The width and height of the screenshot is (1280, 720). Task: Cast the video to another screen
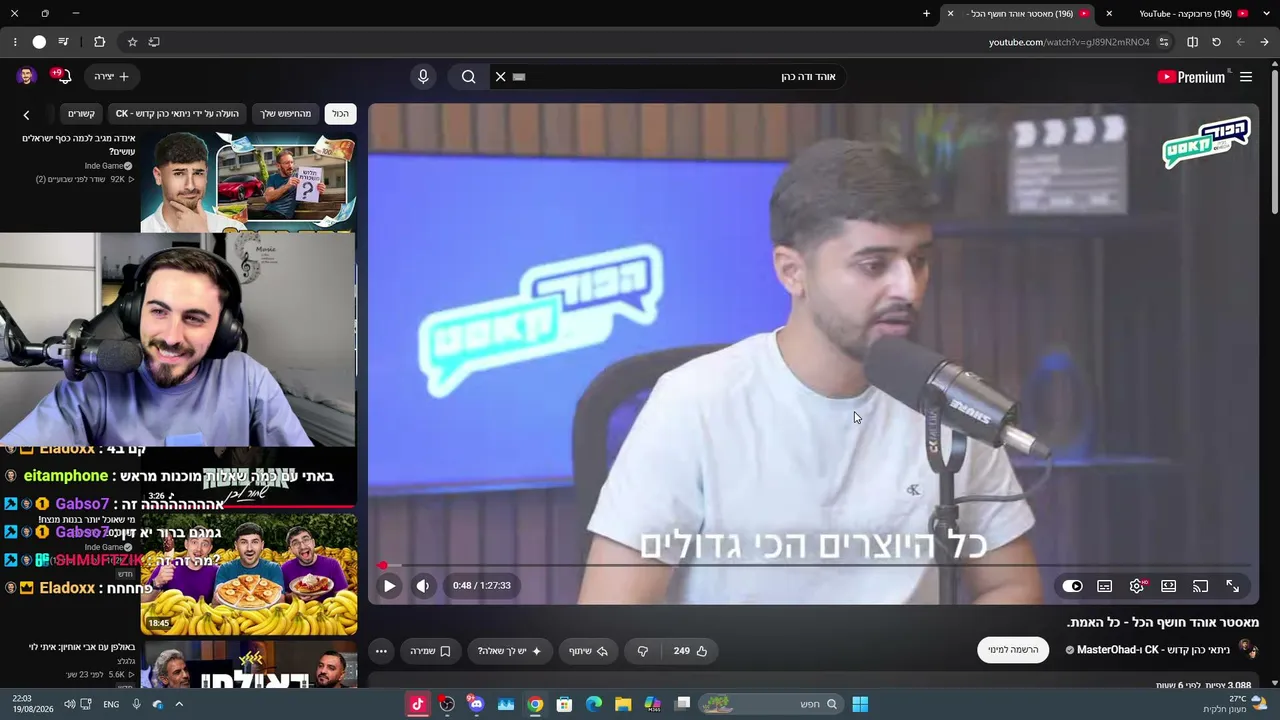[1200, 586]
